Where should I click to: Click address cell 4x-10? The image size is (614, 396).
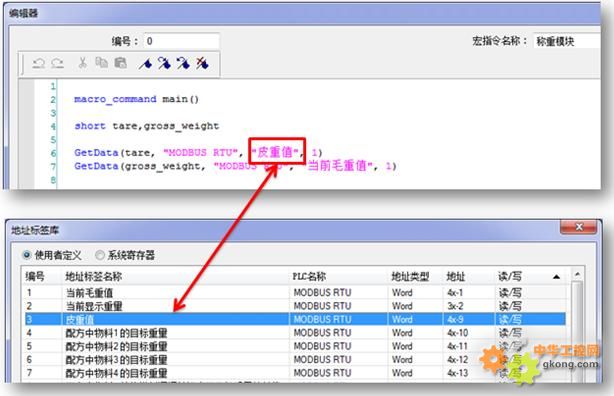(457, 333)
